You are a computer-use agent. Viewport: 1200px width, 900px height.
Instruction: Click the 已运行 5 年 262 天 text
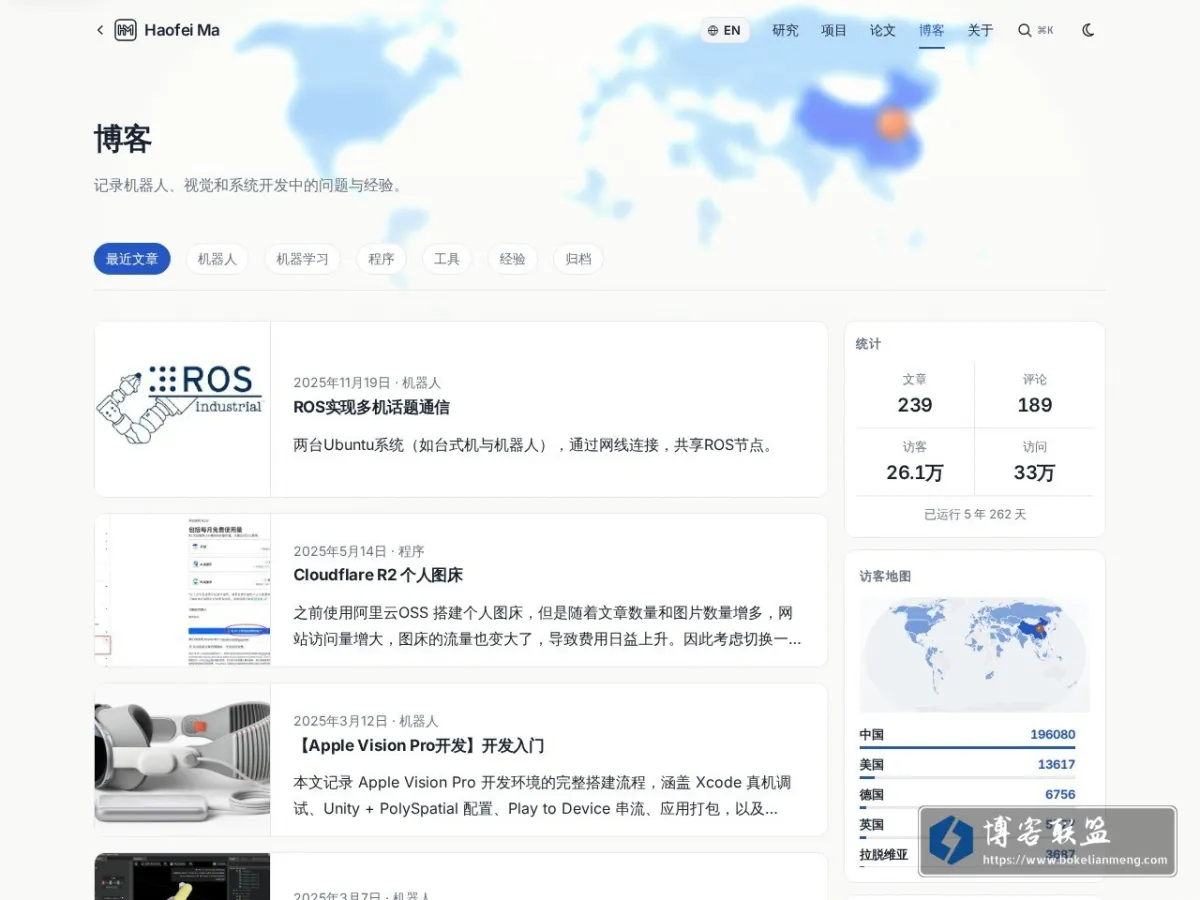click(975, 514)
